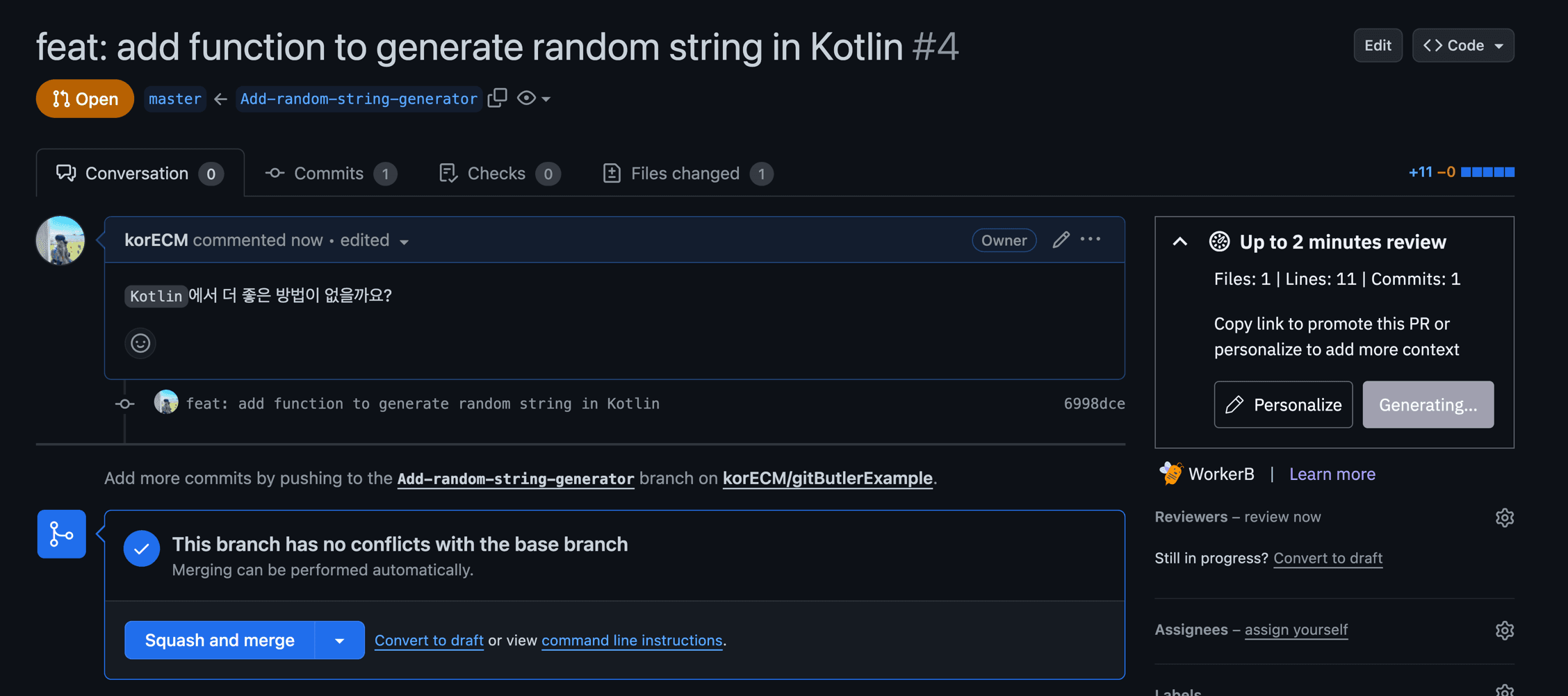Viewport: 1568px width, 696px height.
Task: Click the Personalize button
Action: (x=1283, y=404)
